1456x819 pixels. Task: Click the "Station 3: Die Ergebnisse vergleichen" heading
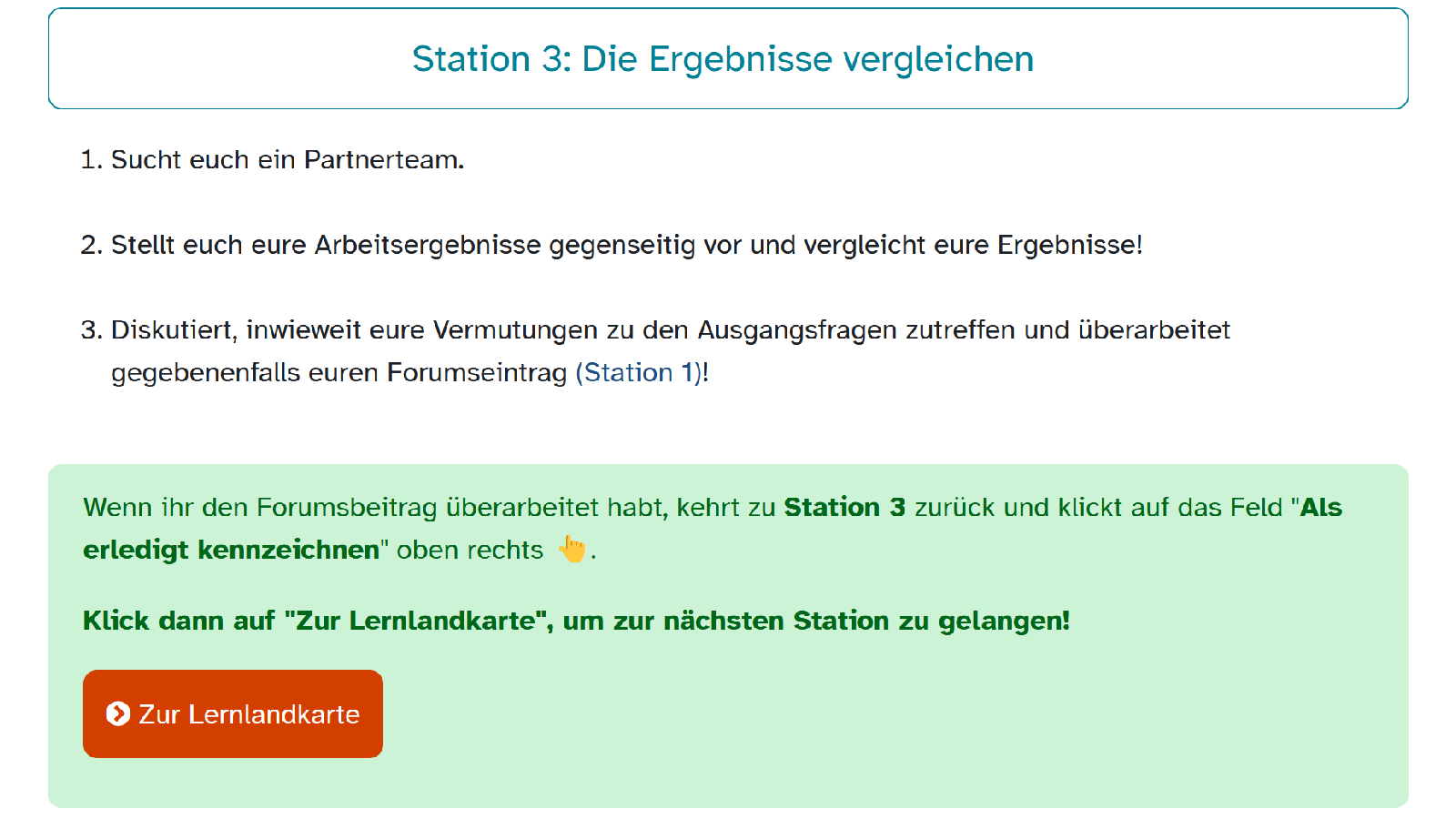(x=723, y=59)
